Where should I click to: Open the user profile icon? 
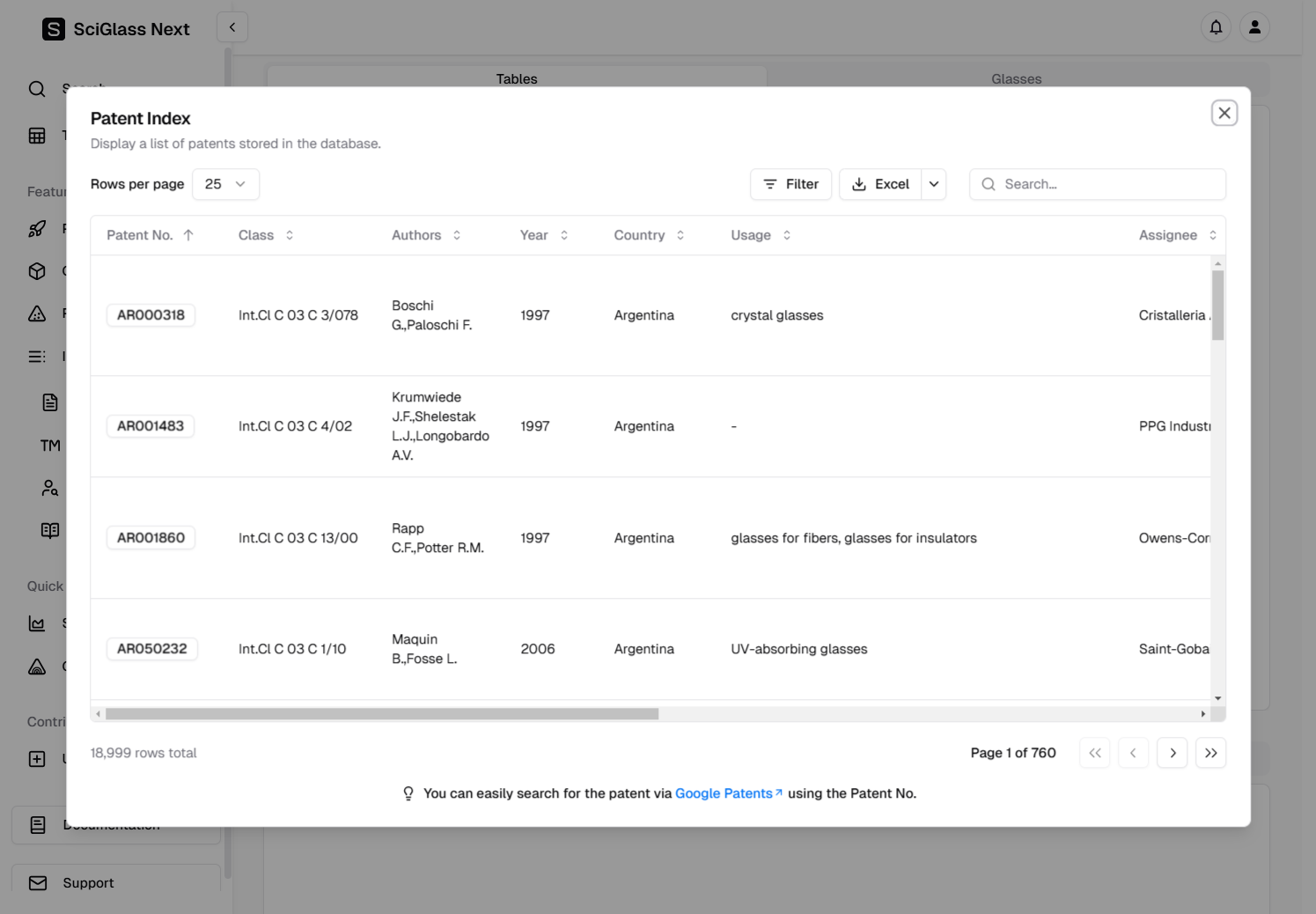(x=1254, y=27)
